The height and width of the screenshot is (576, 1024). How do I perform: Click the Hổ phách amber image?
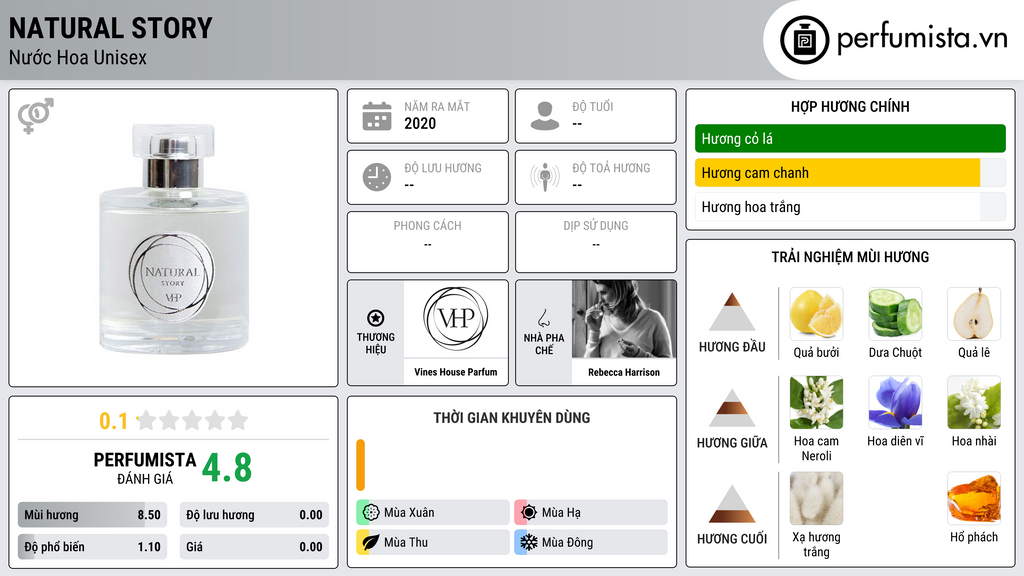(974, 498)
